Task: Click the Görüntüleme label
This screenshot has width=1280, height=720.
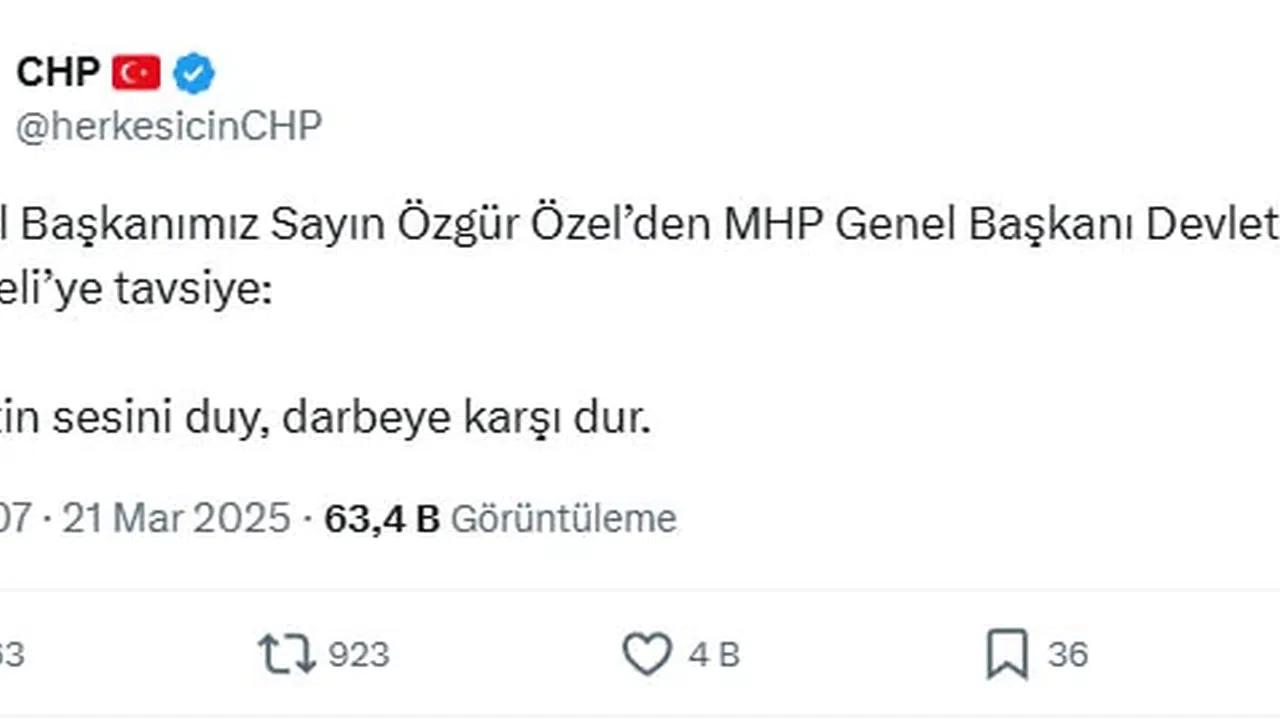Action: (564, 519)
